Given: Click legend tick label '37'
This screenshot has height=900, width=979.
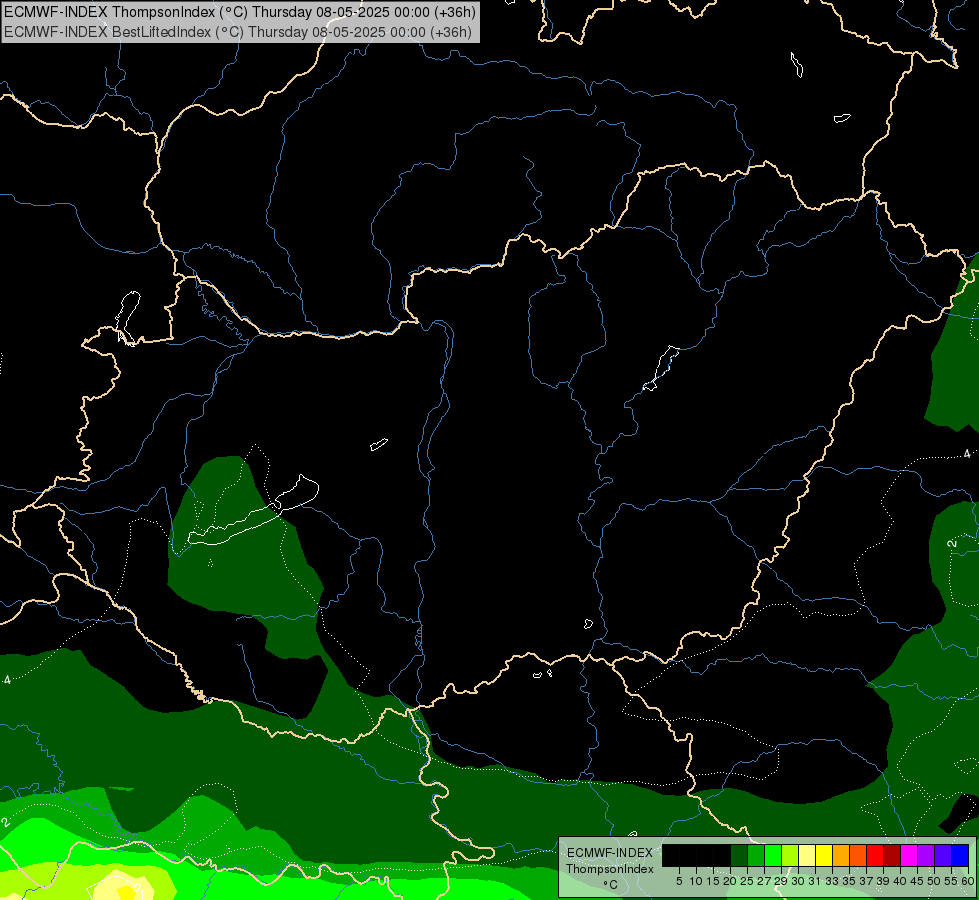Looking at the screenshot, I should click(x=866, y=881).
